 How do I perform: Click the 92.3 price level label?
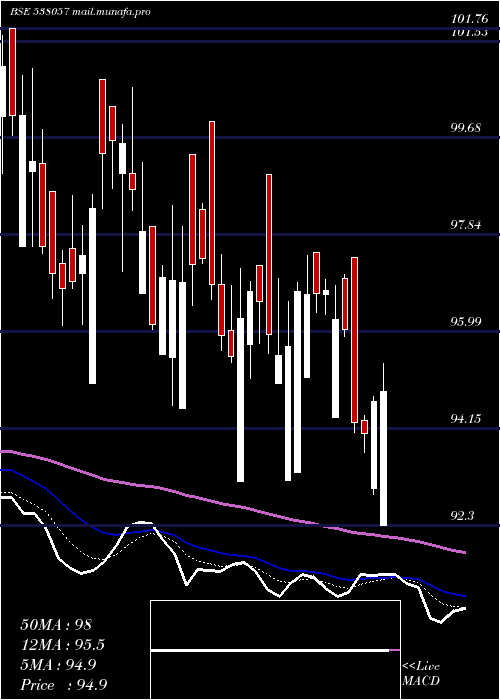tap(462, 516)
